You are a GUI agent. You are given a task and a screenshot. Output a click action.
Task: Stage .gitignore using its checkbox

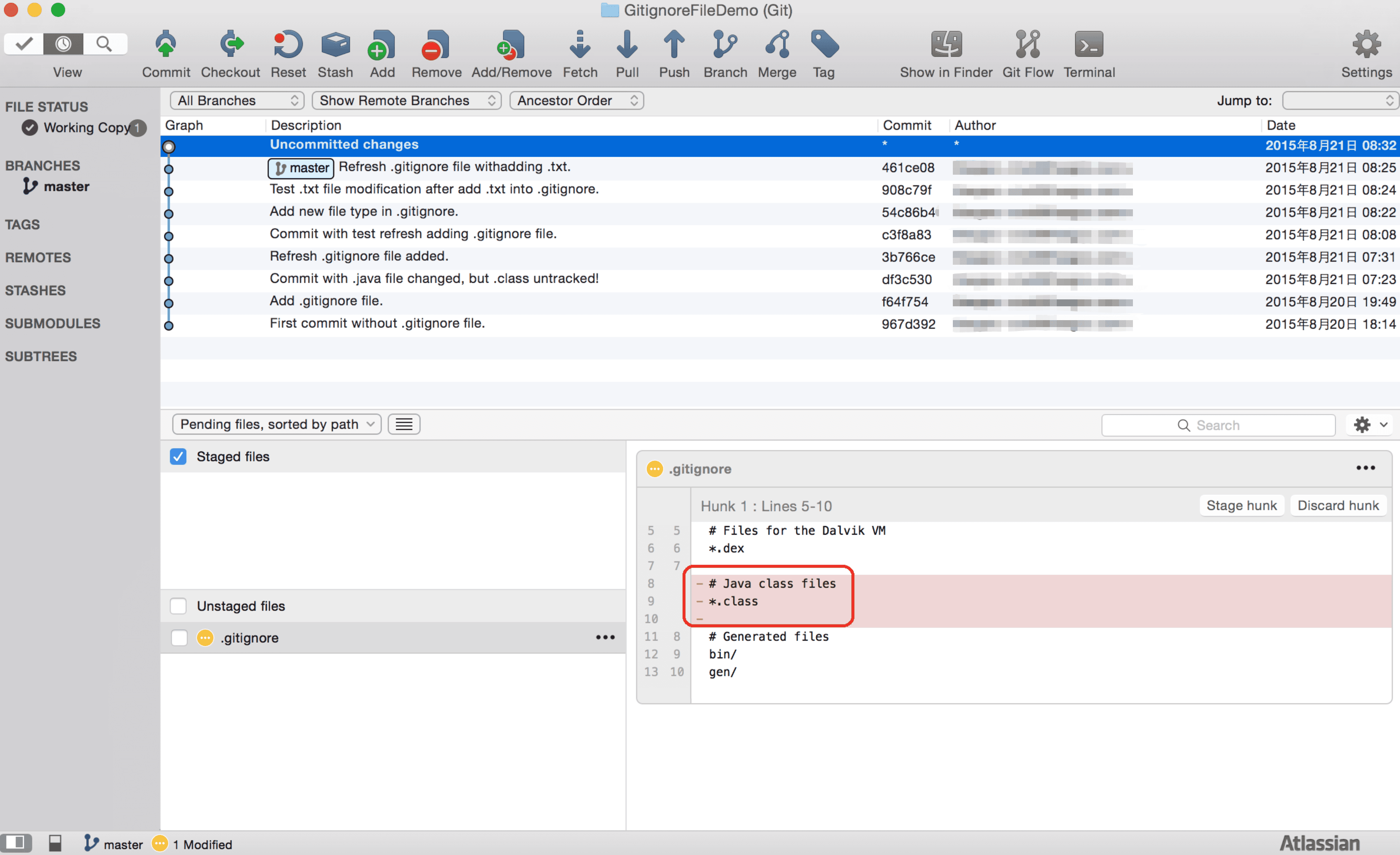point(179,638)
